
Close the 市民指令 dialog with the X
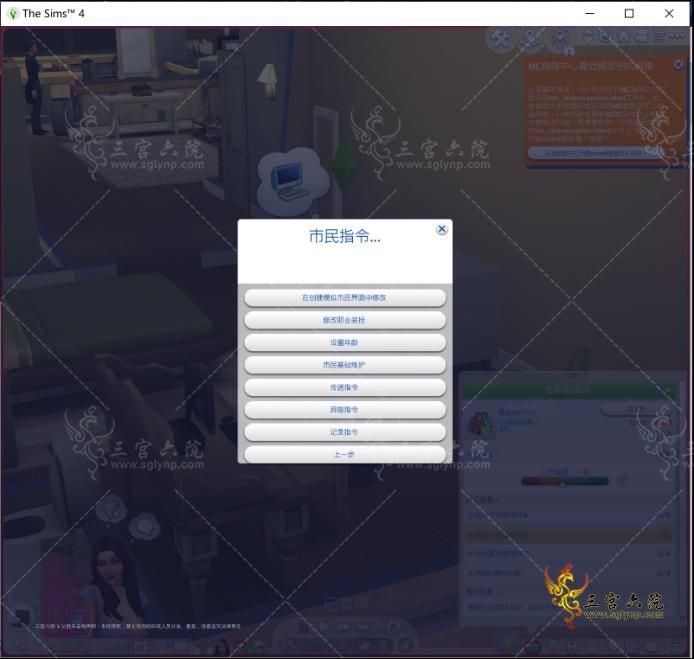point(441,229)
